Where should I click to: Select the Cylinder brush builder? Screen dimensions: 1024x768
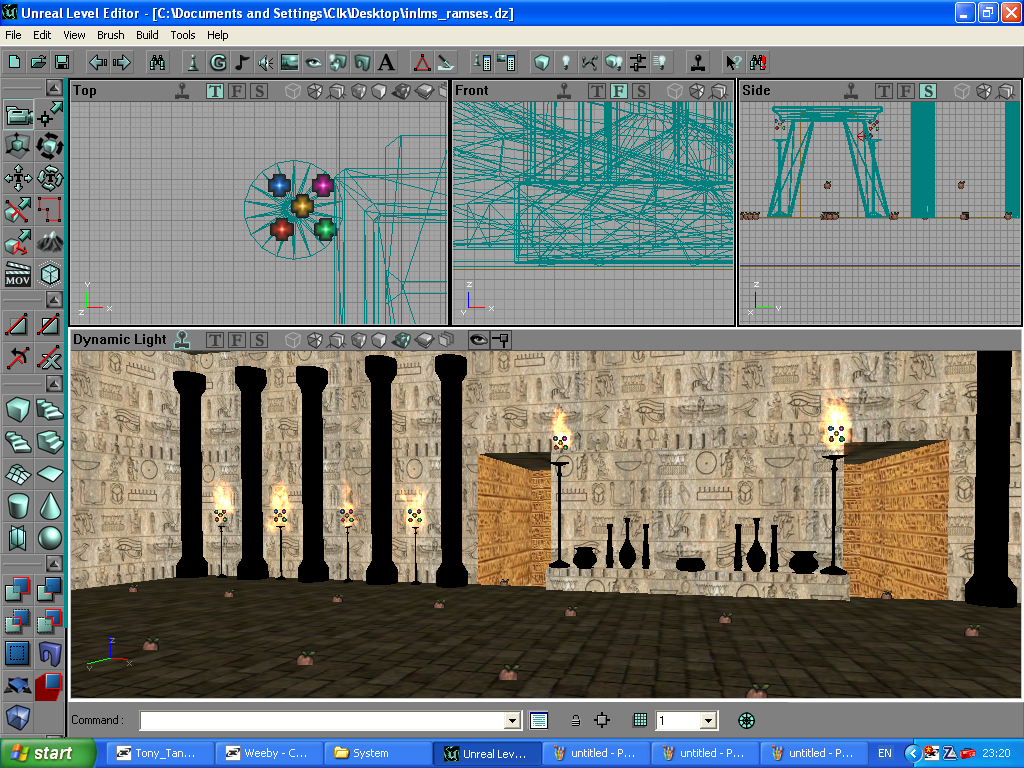(x=17, y=505)
